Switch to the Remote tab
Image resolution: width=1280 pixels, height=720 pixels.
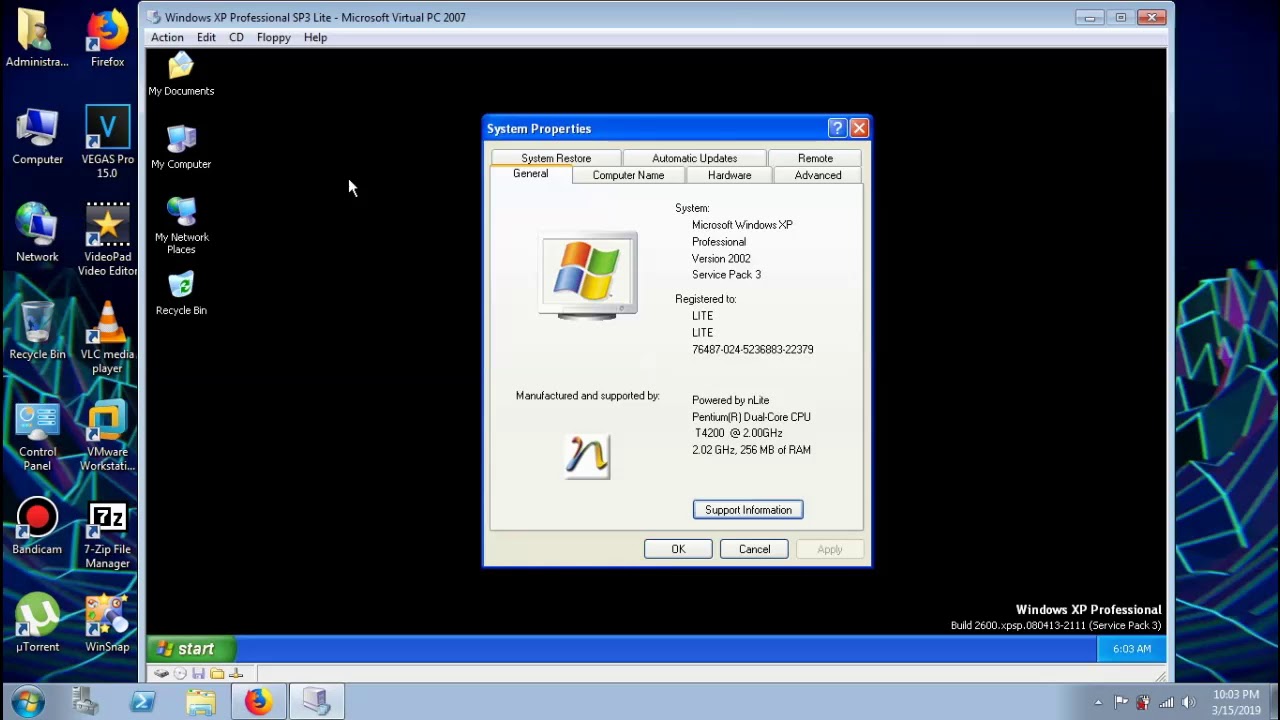tap(815, 158)
